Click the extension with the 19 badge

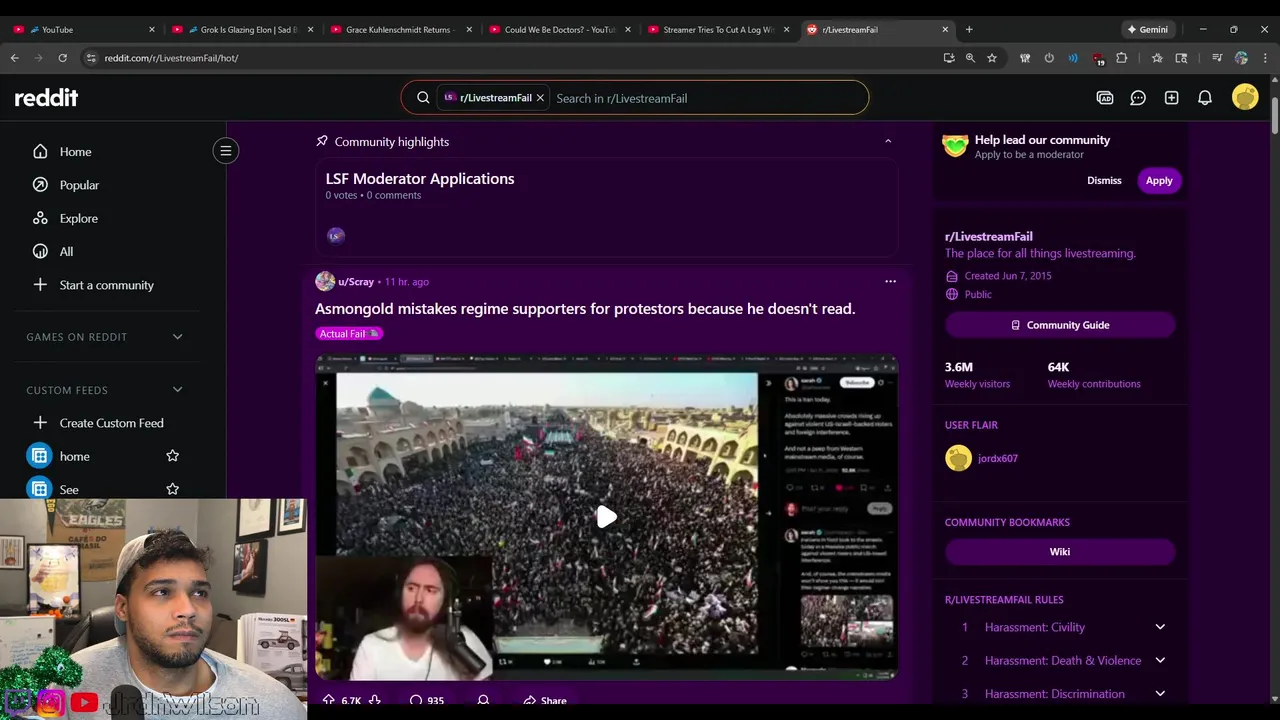pos(1098,59)
